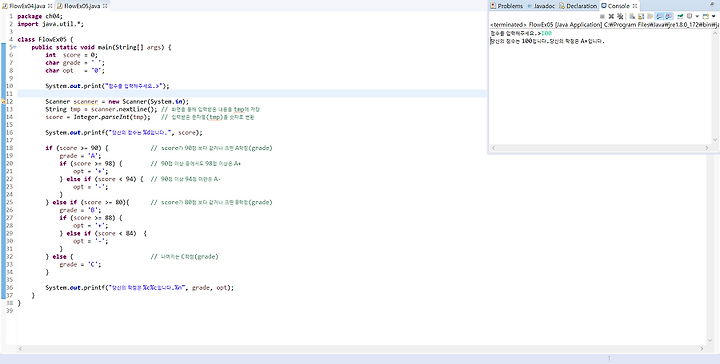
Task: Click the editor horizontal scrollbar track
Action: [x=360, y=349]
